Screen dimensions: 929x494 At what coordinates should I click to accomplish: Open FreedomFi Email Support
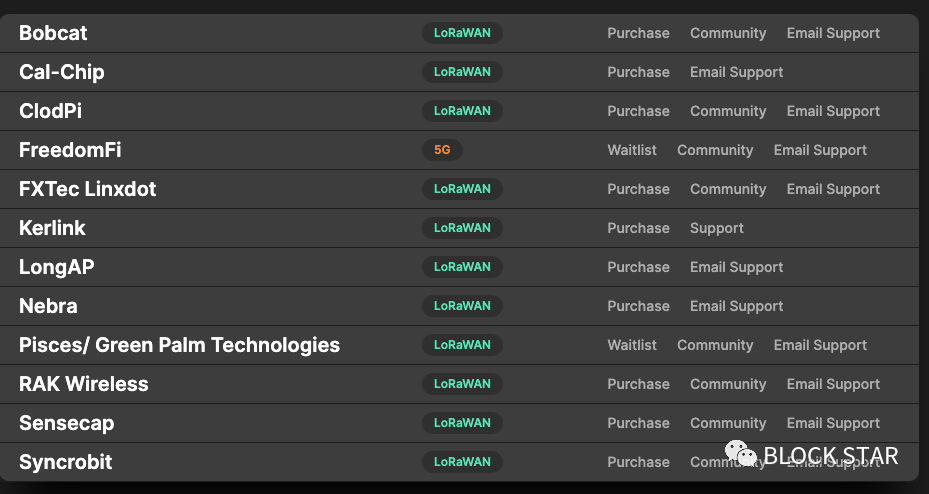(x=820, y=150)
